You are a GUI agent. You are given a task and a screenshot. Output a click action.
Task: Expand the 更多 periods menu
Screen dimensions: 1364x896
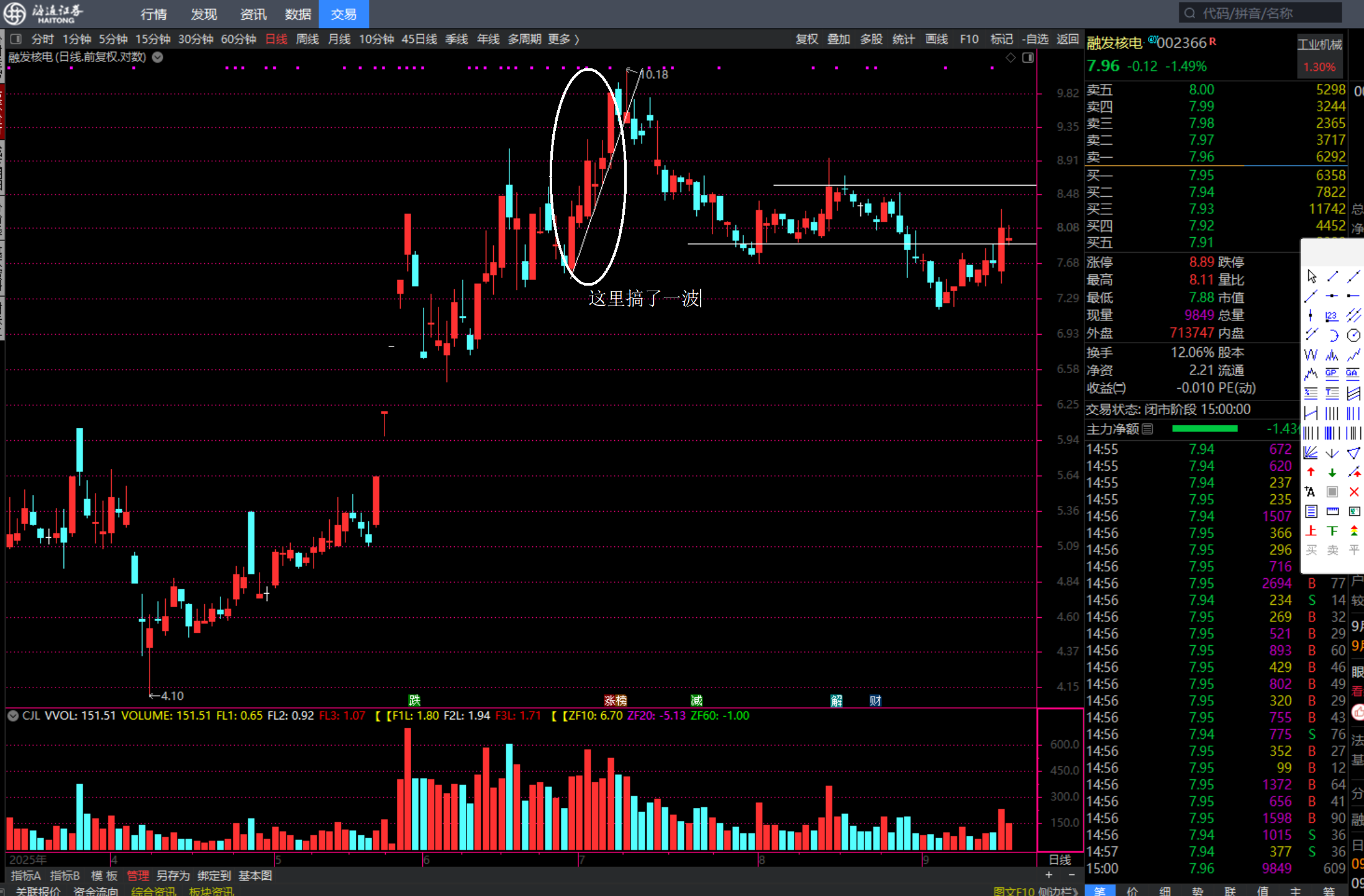pyautogui.click(x=563, y=39)
